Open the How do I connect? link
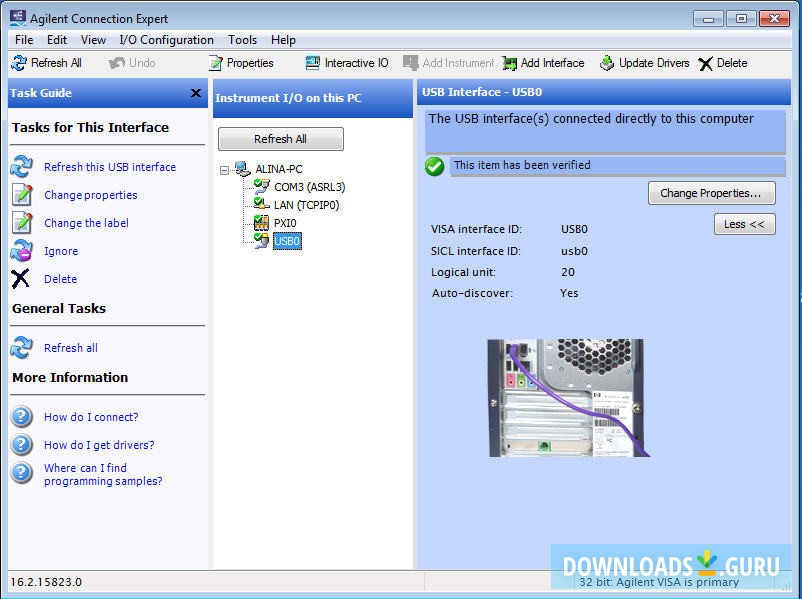 coord(91,417)
